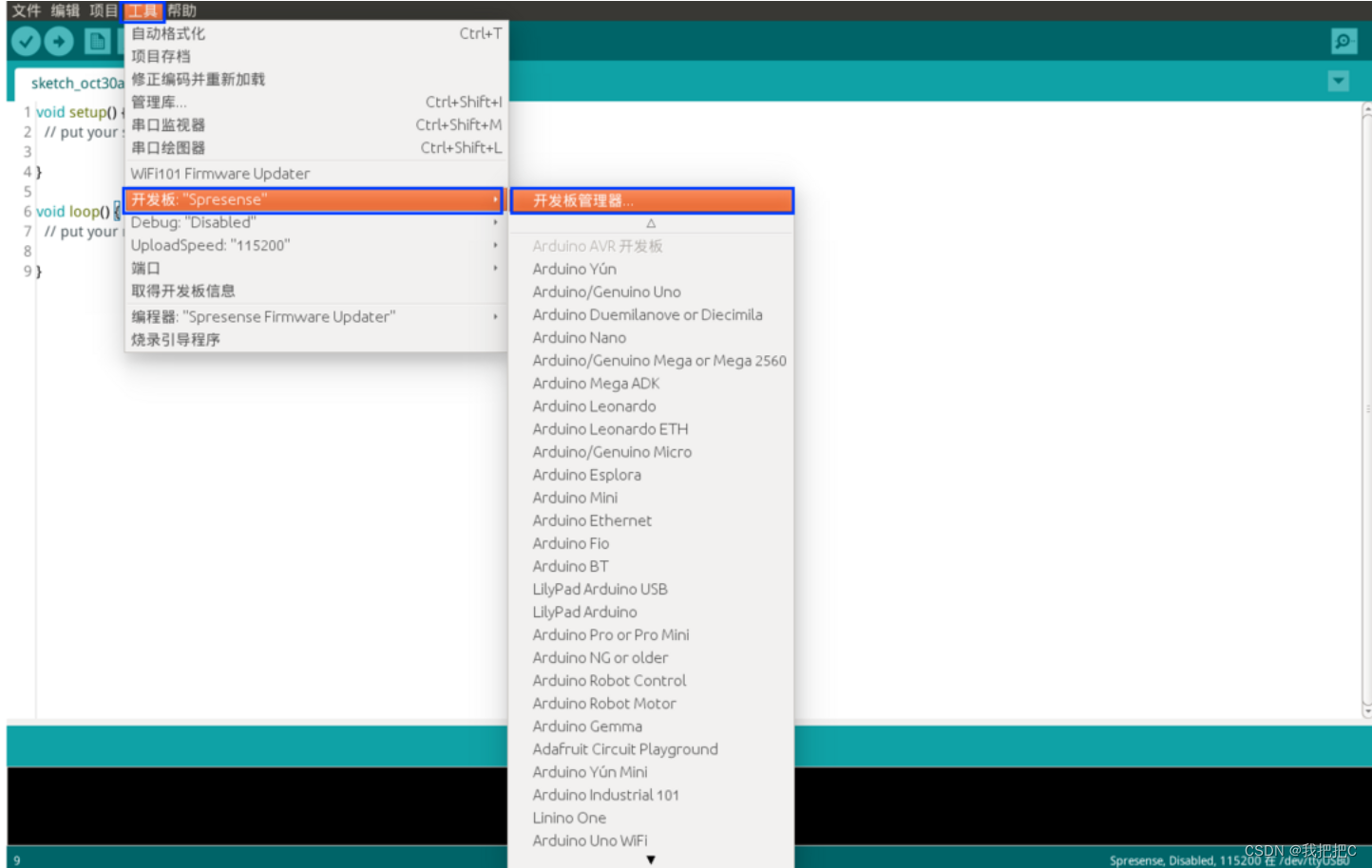Select Arduino Robot Control board
This screenshot has width=1372, height=868.
651,680
